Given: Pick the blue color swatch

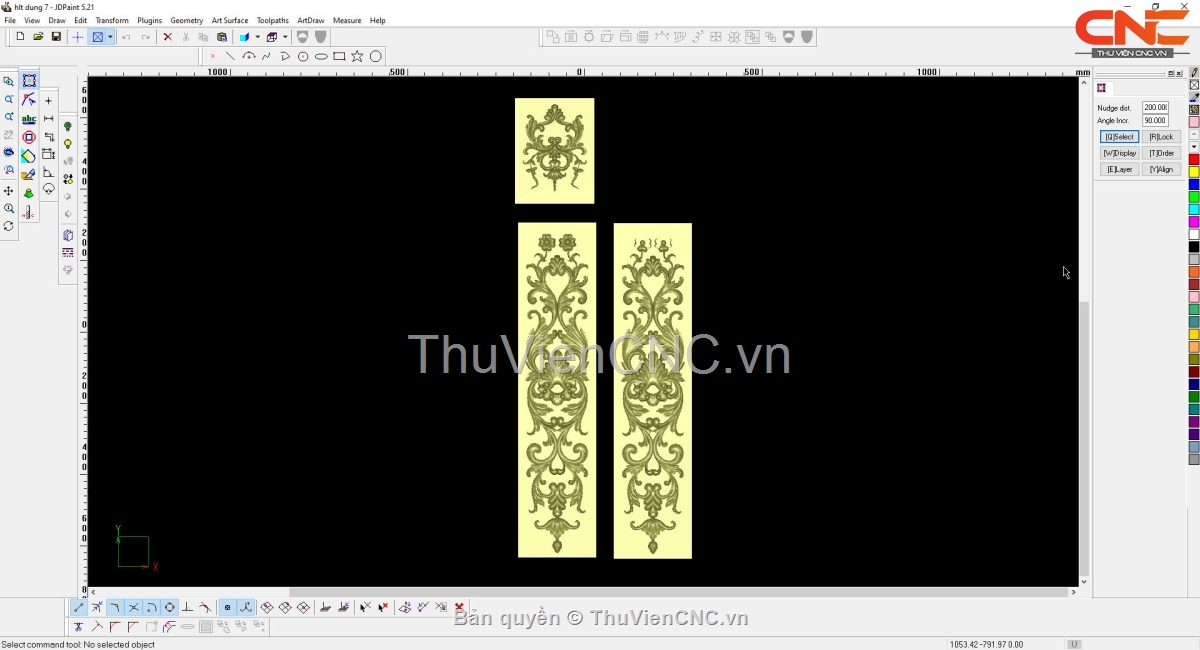Looking at the screenshot, I should click(x=1194, y=185).
